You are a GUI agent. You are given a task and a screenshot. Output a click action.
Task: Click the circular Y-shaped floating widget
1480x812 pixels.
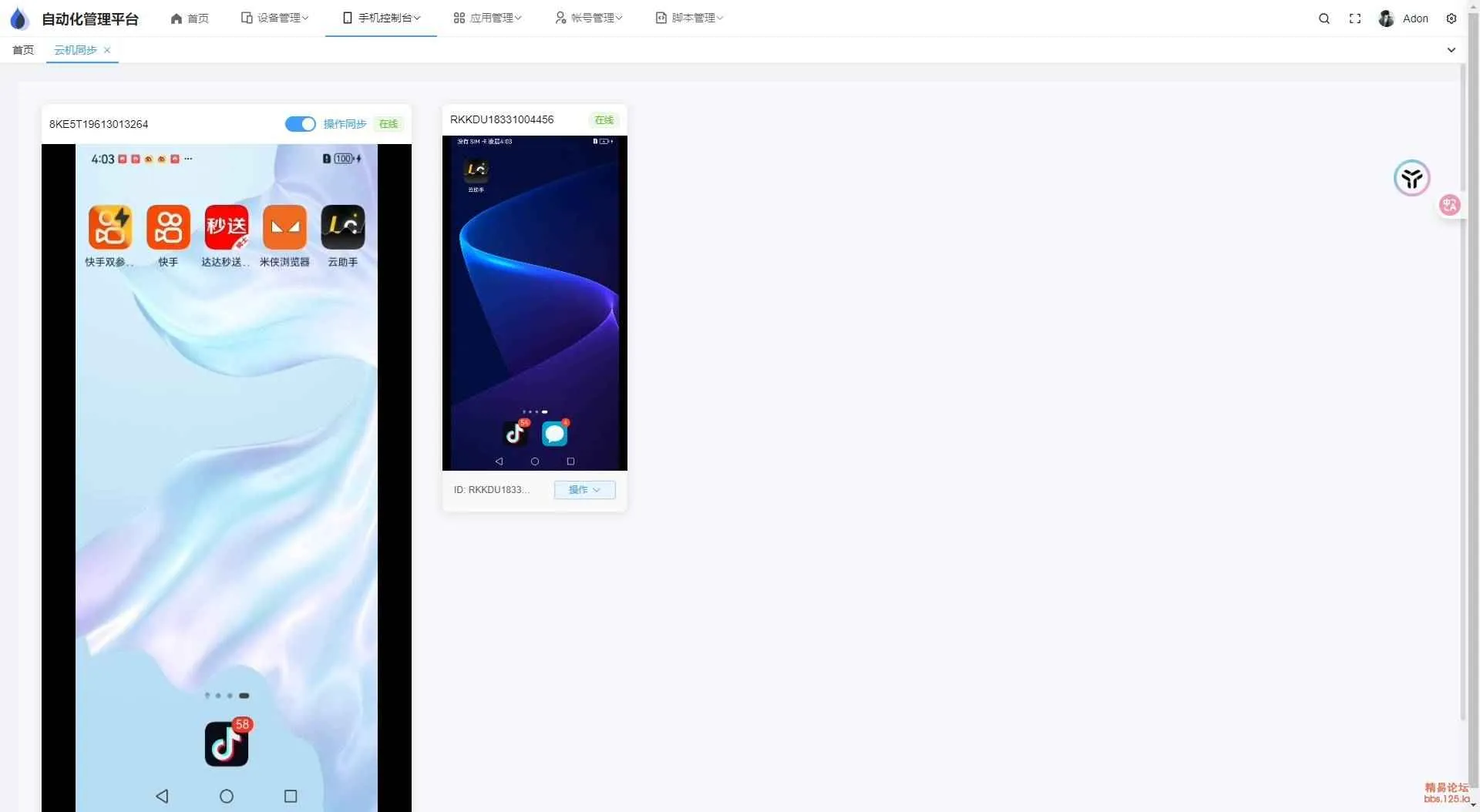point(1411,178)
